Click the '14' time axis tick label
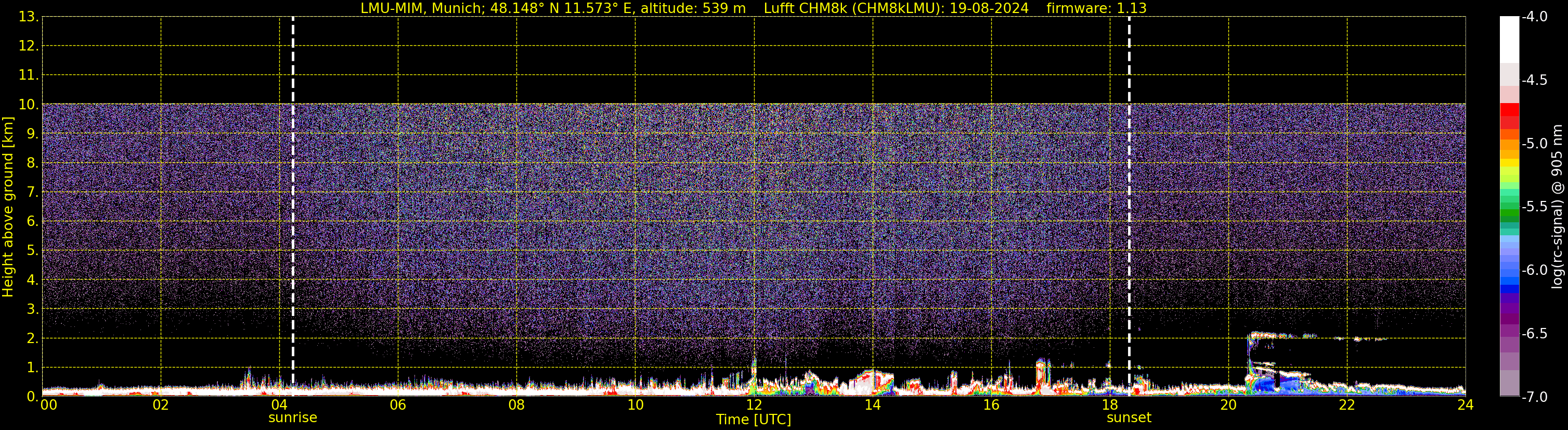This screenshot has height=430, width=1568. [x=873, y=405]
